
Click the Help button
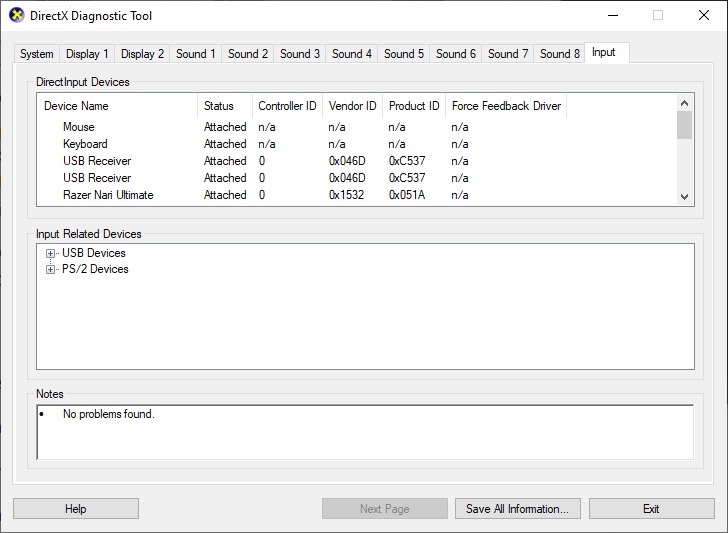click(x=76, y=509)
